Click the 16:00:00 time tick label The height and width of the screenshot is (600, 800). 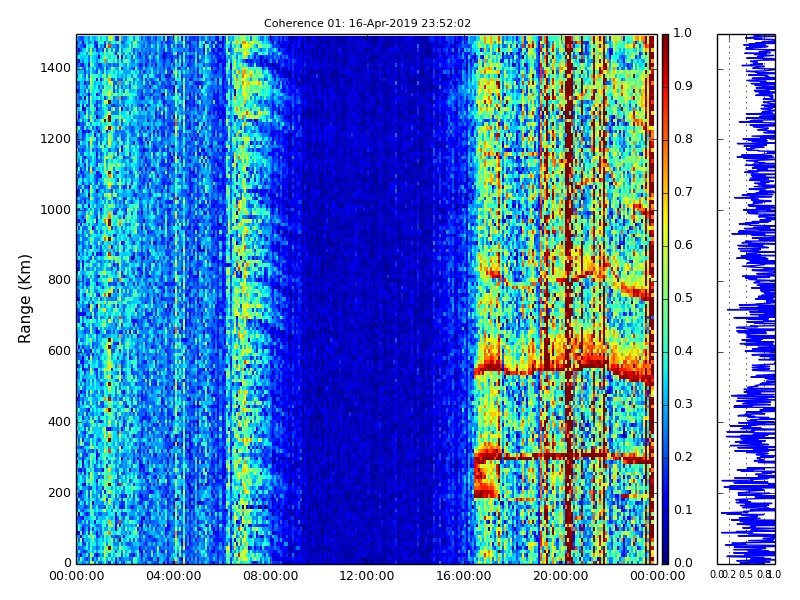464,576
